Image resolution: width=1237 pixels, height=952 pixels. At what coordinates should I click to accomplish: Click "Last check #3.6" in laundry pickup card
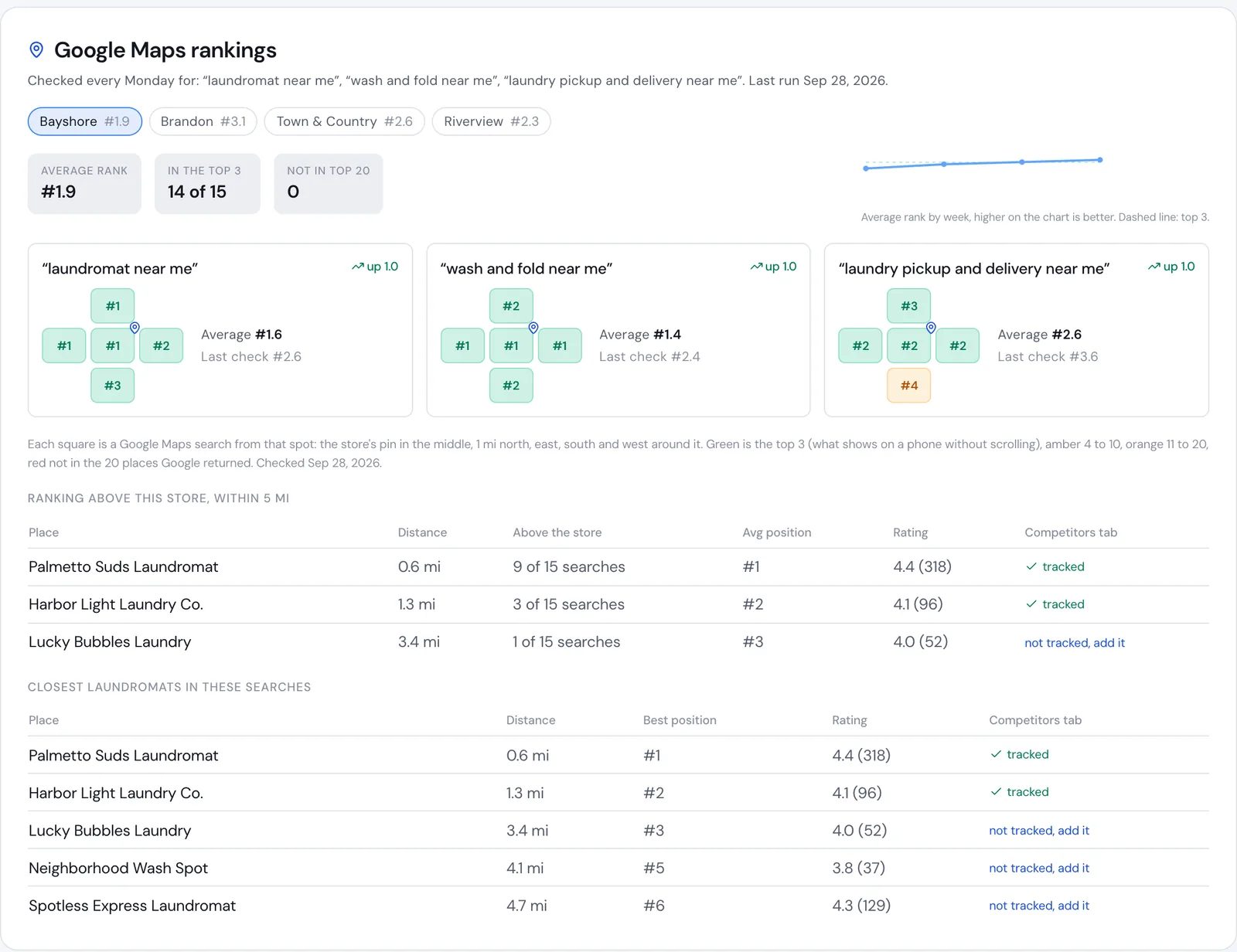(x=1048, y=357)
